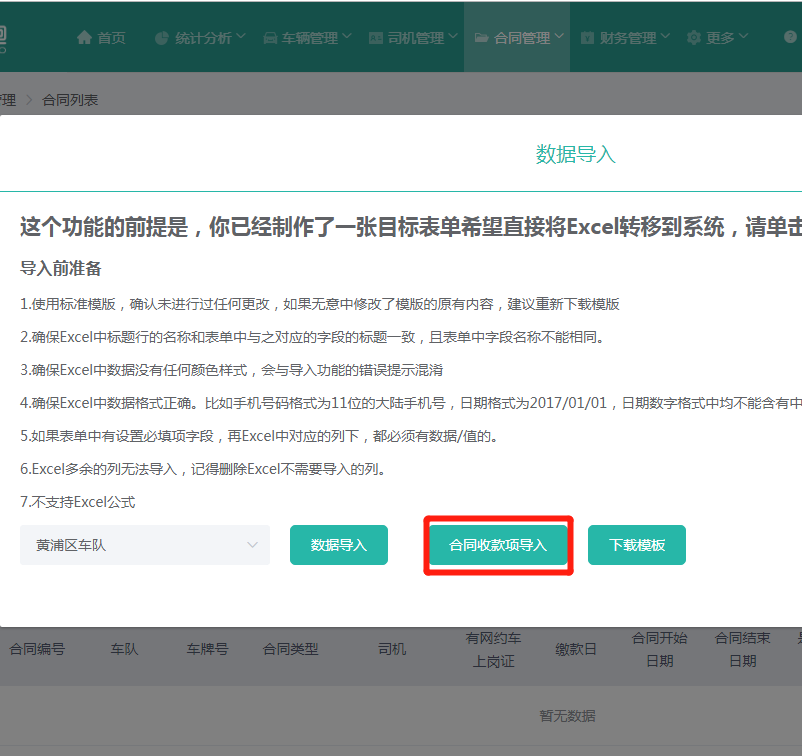This screenshot has height=756, width=802.
Task: Expand the 统计分析 menu chevron
Action: (x=240, y=37)
